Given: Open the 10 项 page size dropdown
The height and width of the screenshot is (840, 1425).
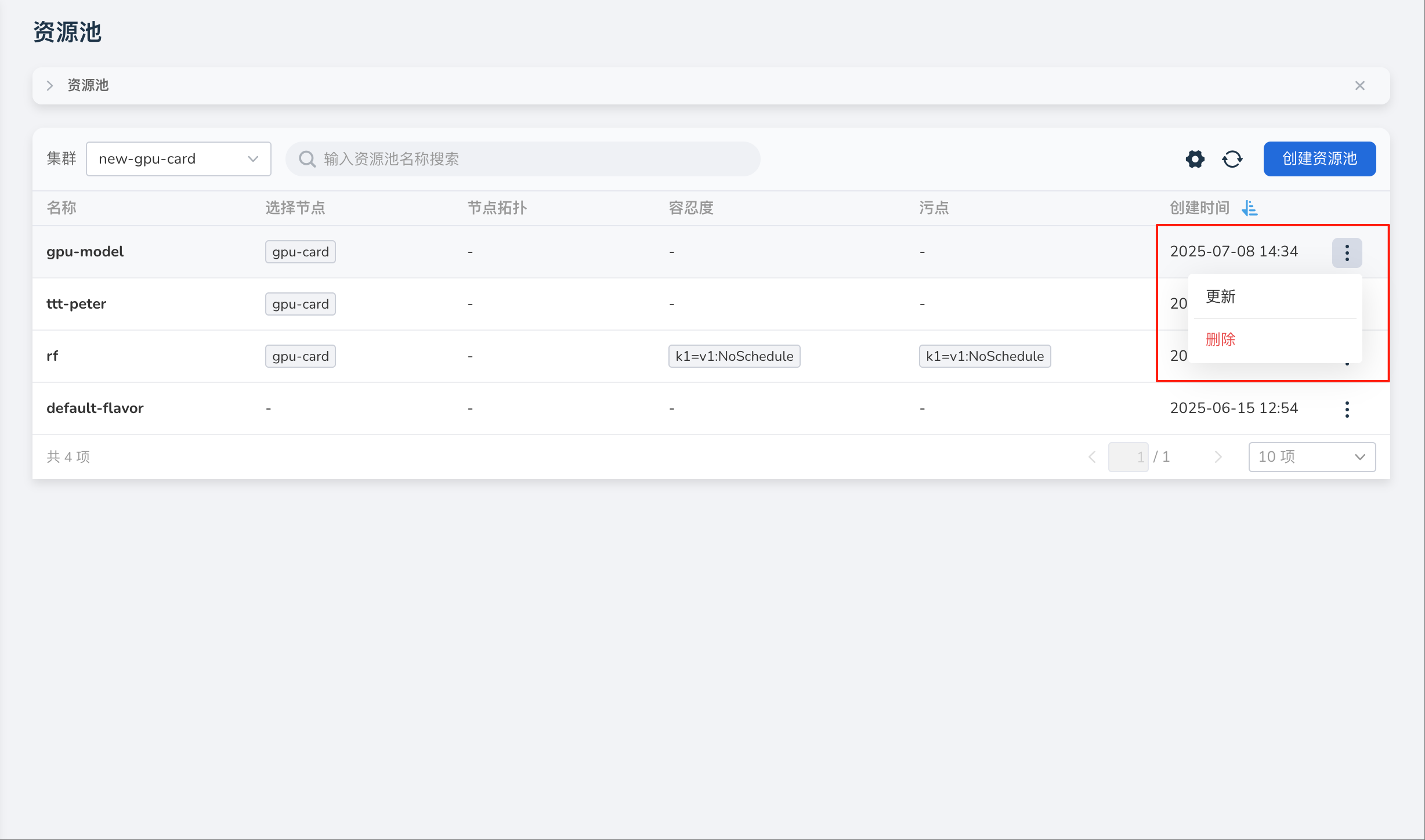Looking at the screenshot, I should 1311,457.
